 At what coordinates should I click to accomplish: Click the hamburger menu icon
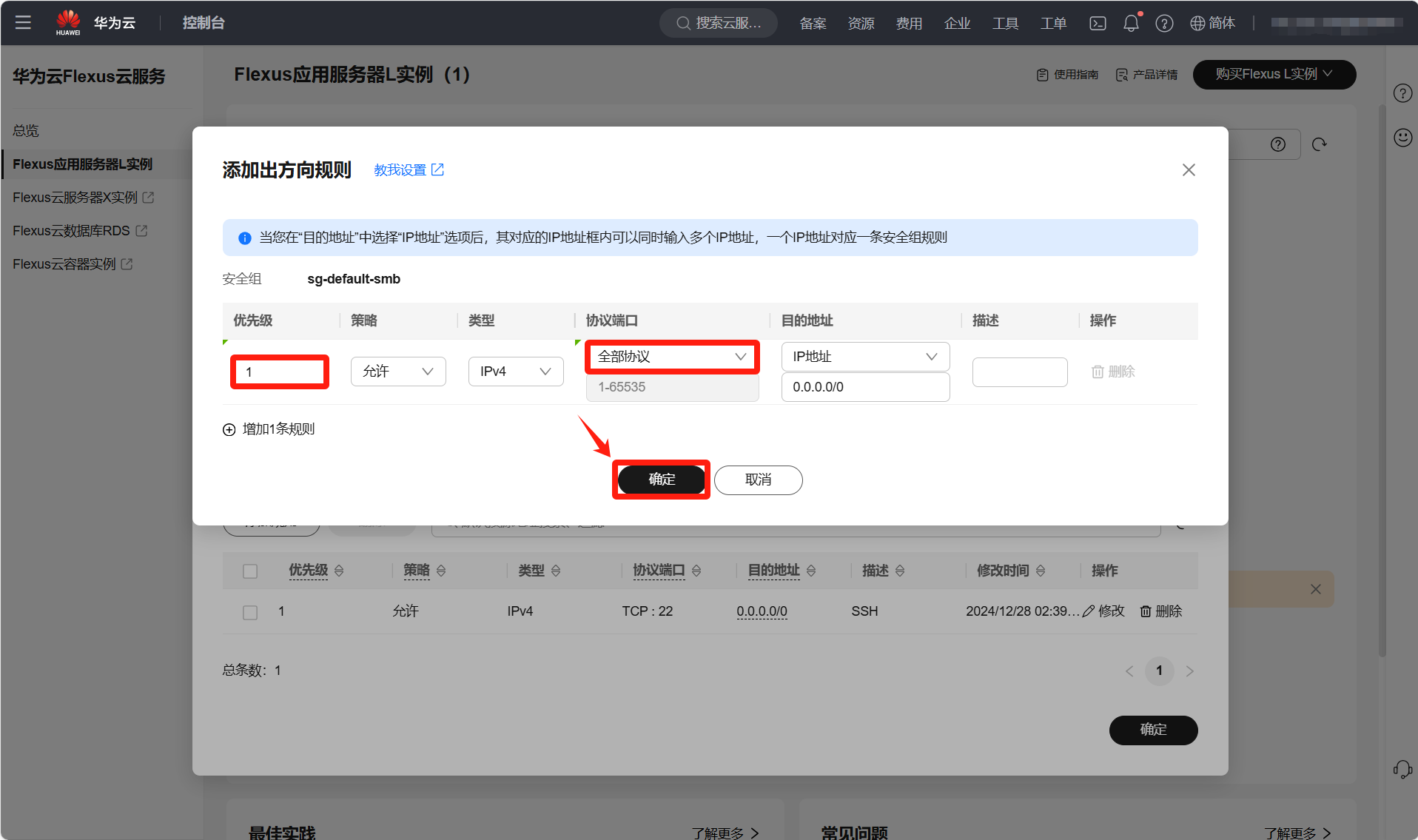tap(23, 22)
